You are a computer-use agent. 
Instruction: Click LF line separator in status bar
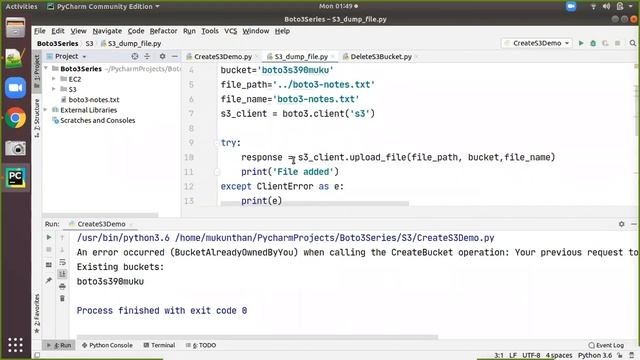(513, 356)
